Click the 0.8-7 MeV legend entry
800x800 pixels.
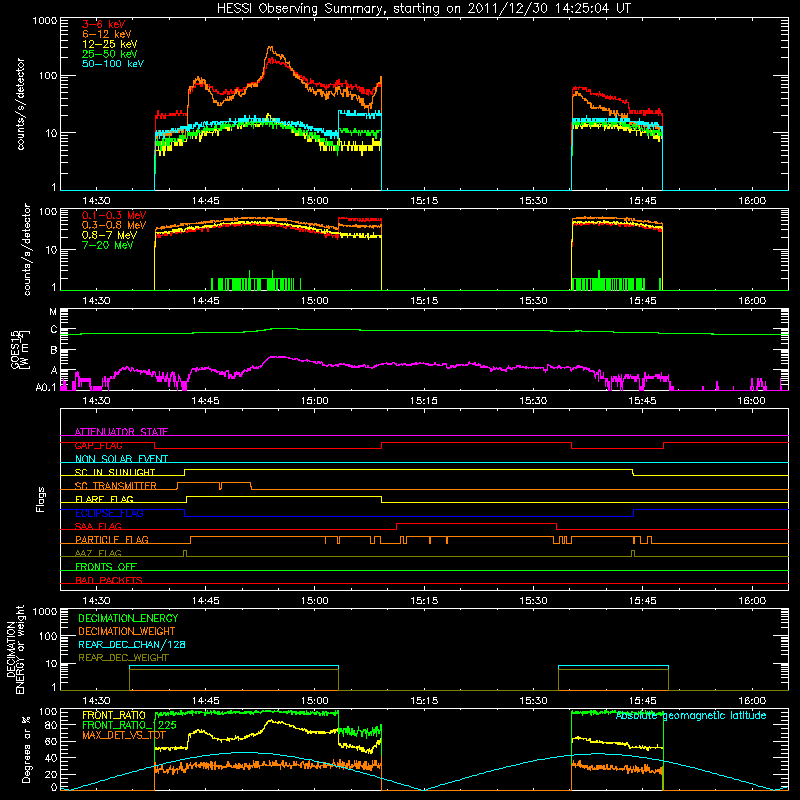point(109,235)
